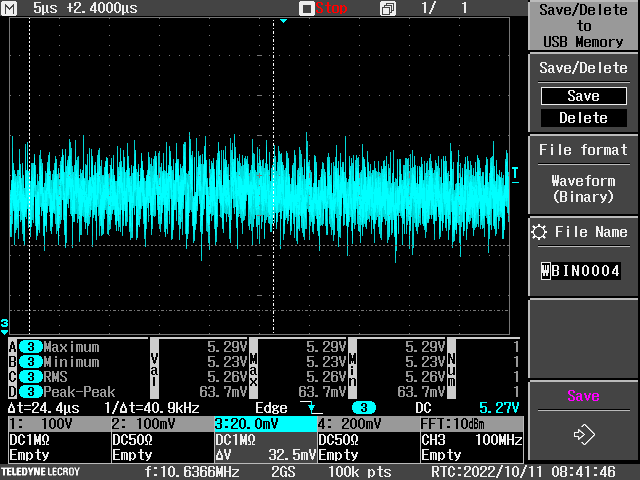The height and width of the screenshot is (480, 640).
Task: Open the DC trigger coupling selector
Action: (424, 408)
